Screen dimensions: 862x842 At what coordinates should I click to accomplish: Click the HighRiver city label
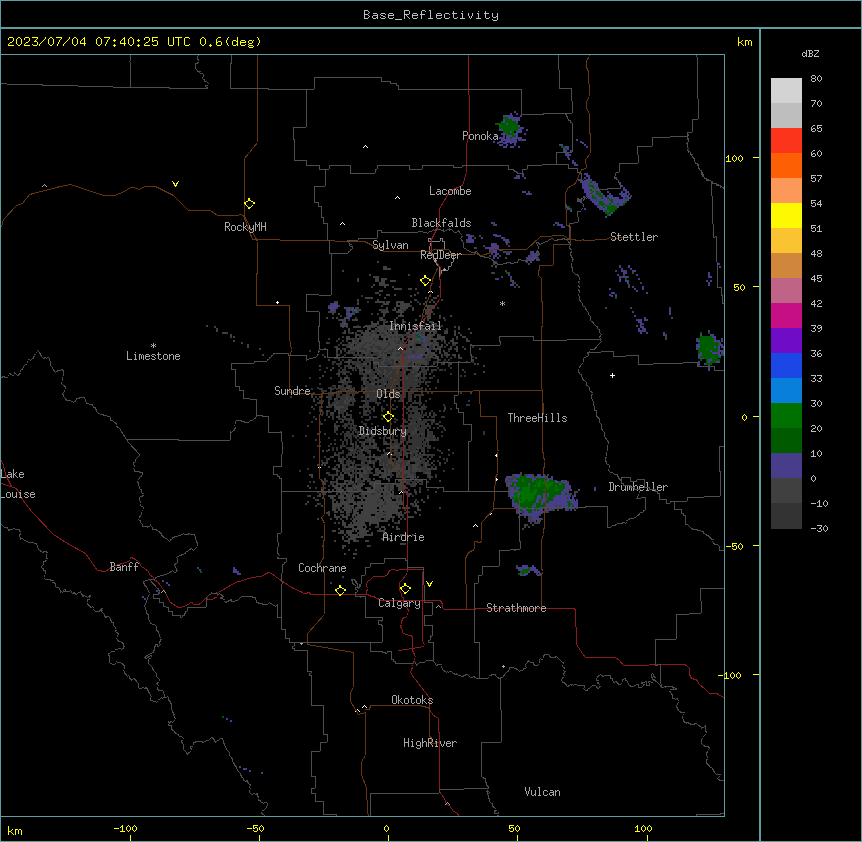click(x=430, y=743)
